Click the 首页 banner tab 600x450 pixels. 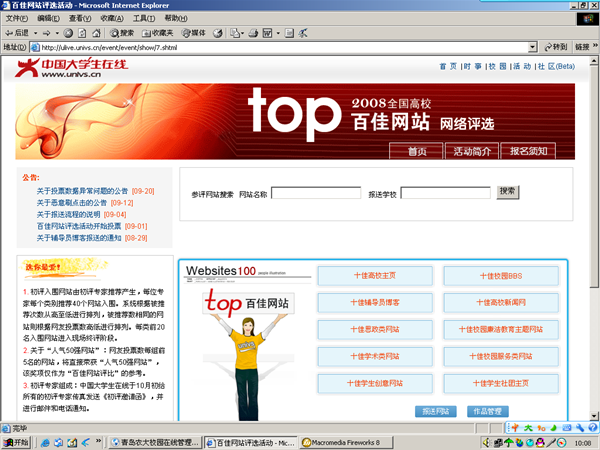tap(416, 151)
